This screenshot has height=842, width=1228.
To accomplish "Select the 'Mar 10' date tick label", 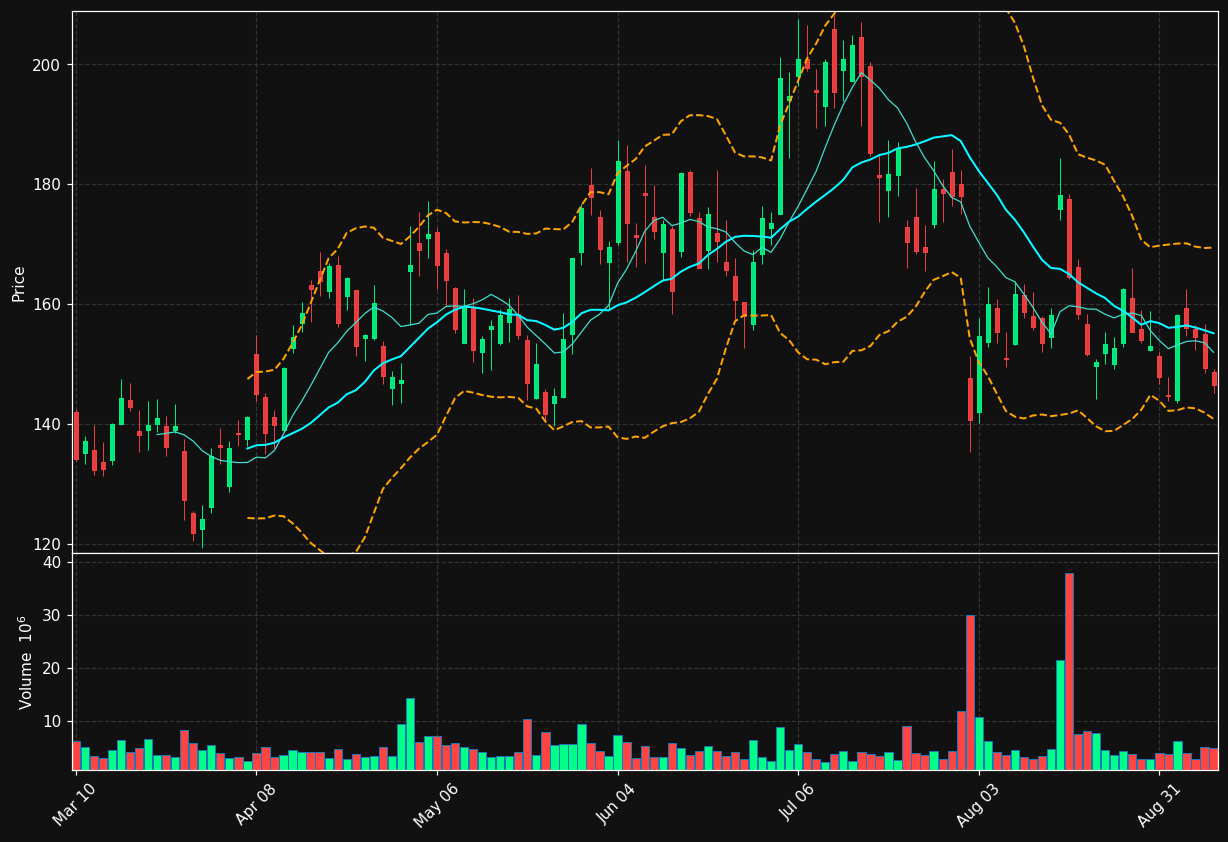I will pyautogui.click(x=75, y=804).
